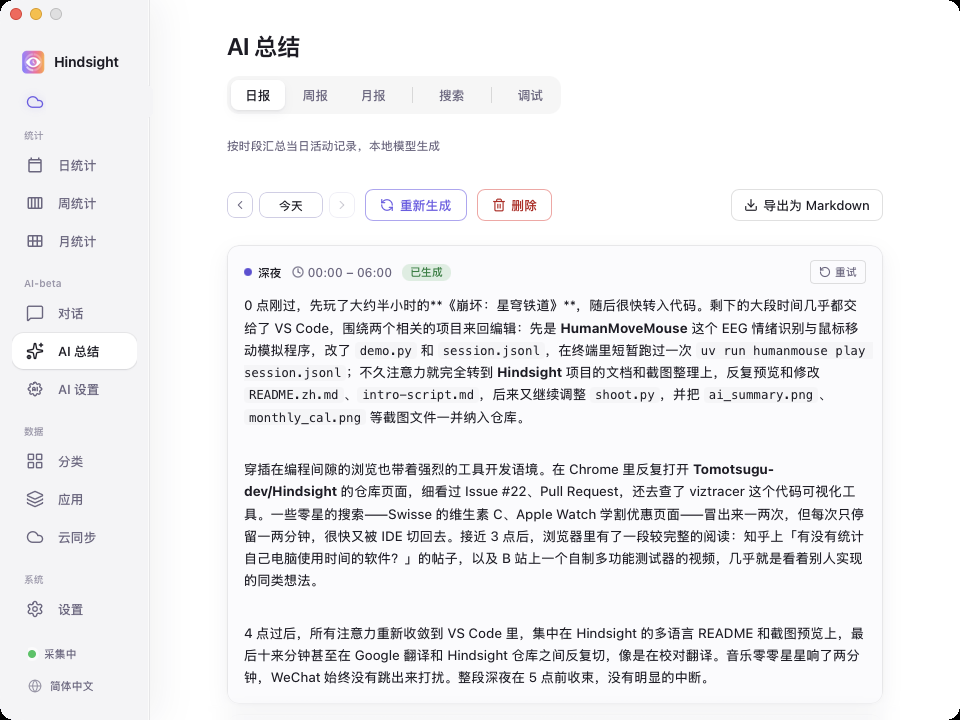Open 日统计 in the sidebar
This screenshot has height=720, width=960.
(75, 165)
